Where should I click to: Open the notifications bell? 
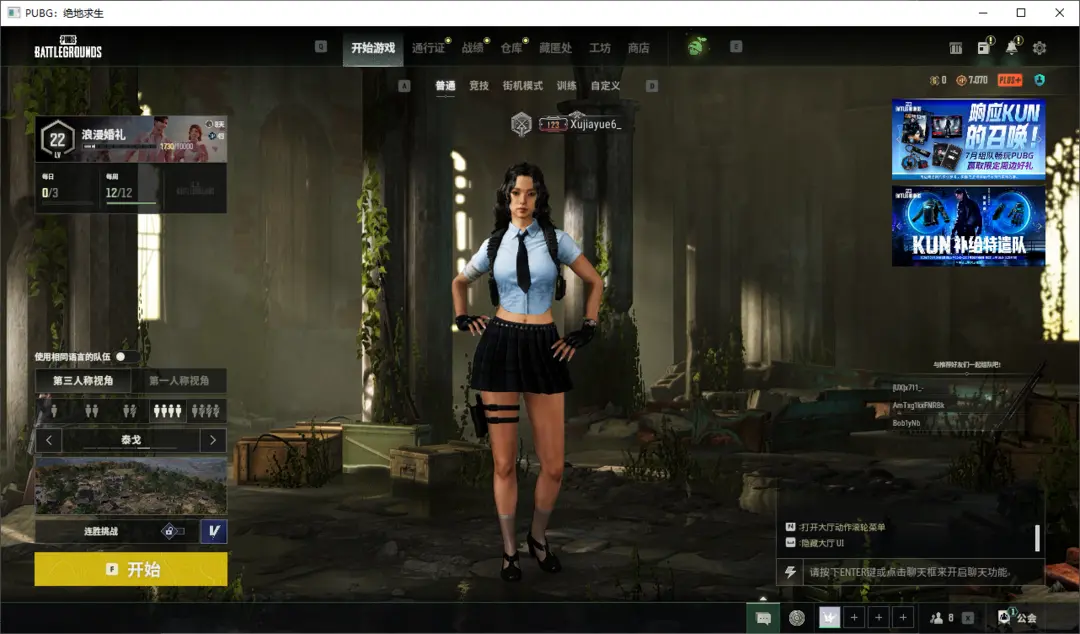(1011, 47)
